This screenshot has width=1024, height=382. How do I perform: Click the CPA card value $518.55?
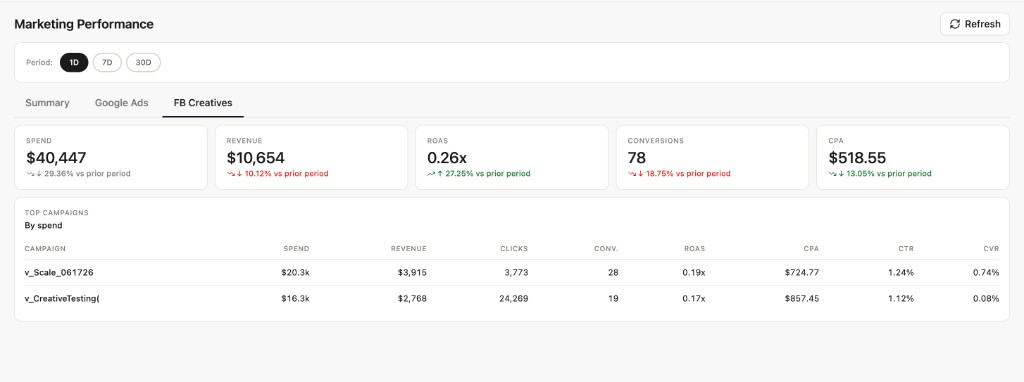[857, 158]
